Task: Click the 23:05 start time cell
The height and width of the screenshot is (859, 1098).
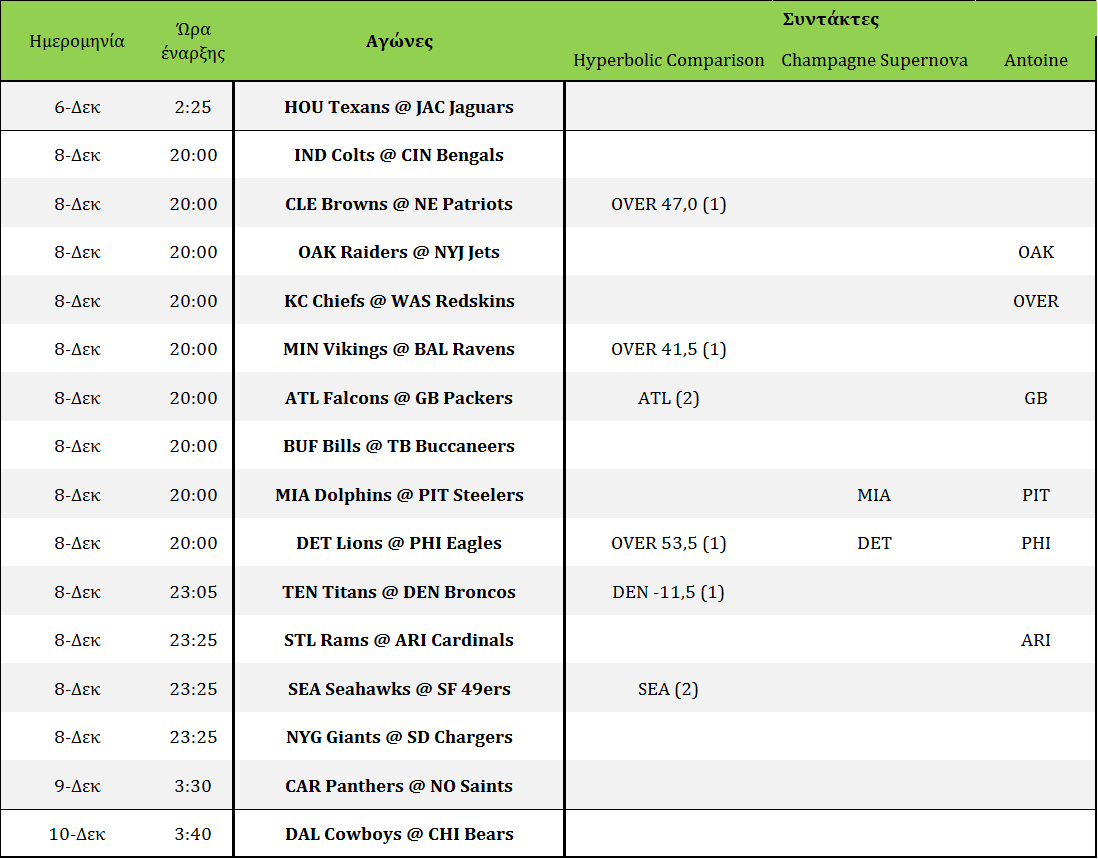Action: coord(193,592)
